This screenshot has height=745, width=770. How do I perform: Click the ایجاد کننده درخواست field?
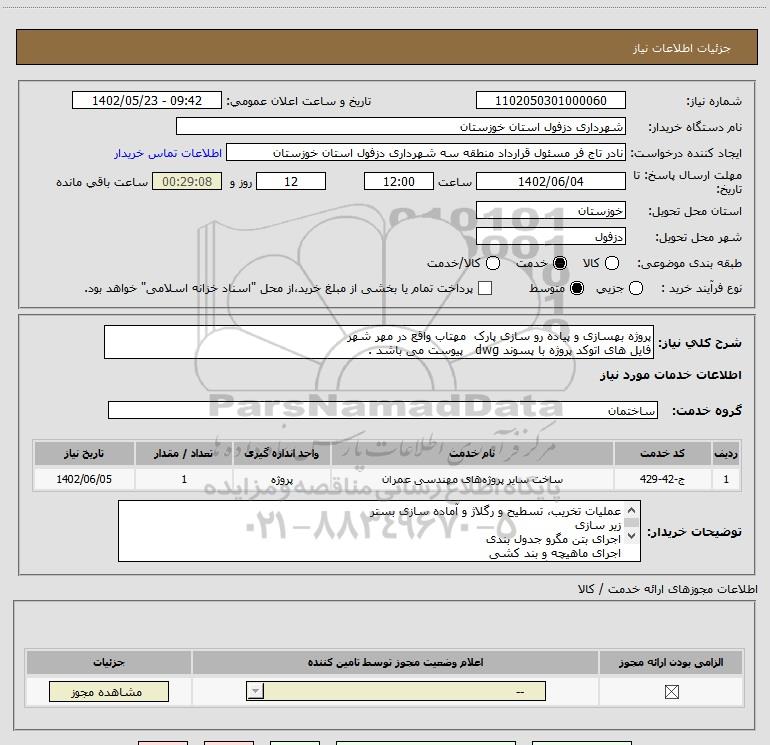(426, 153)
